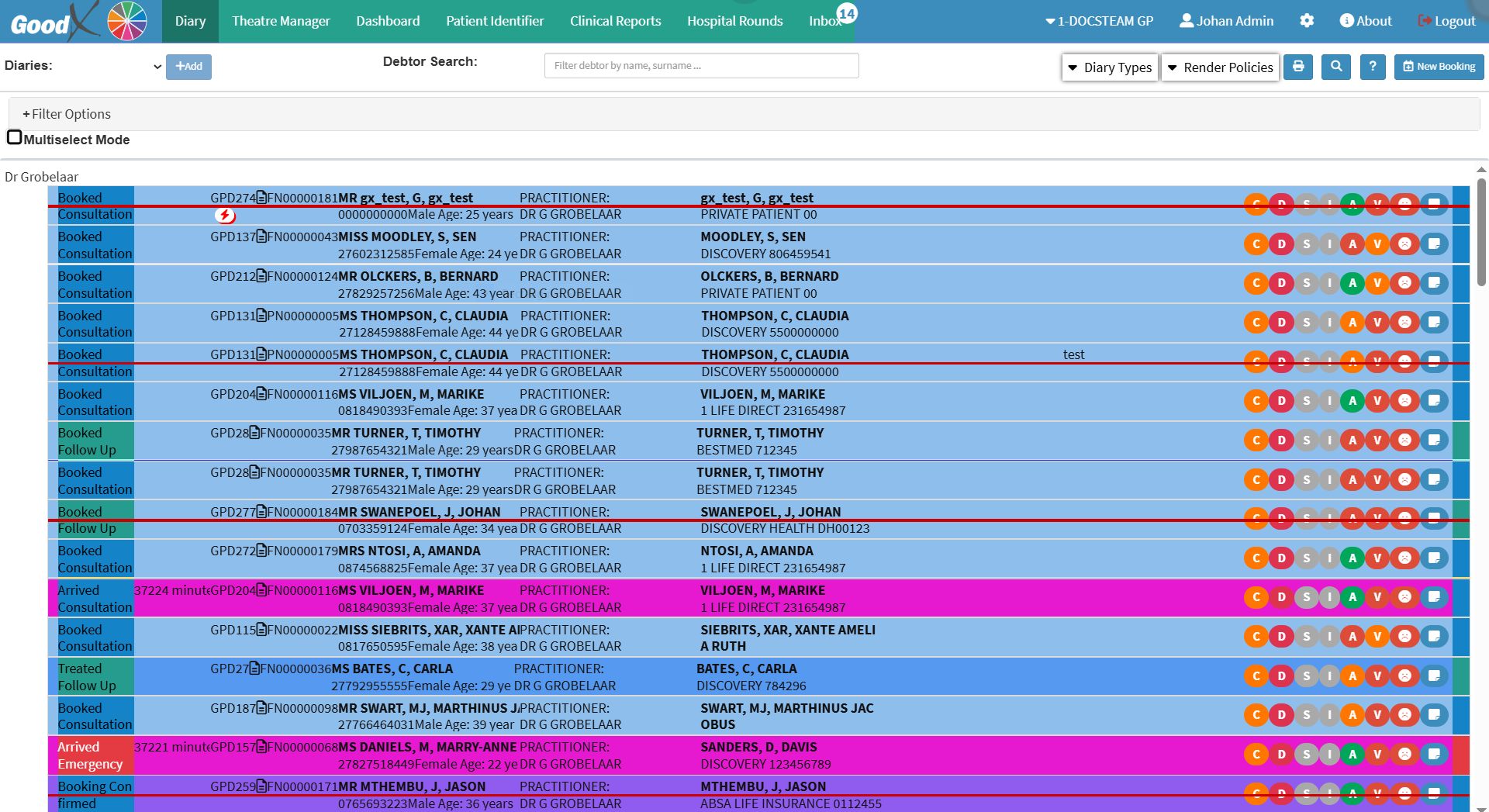The width and height of the screenshot is (1489, 812).
Task: Open the Johan Admin user menu
Action: click(x=1226, y=21)
